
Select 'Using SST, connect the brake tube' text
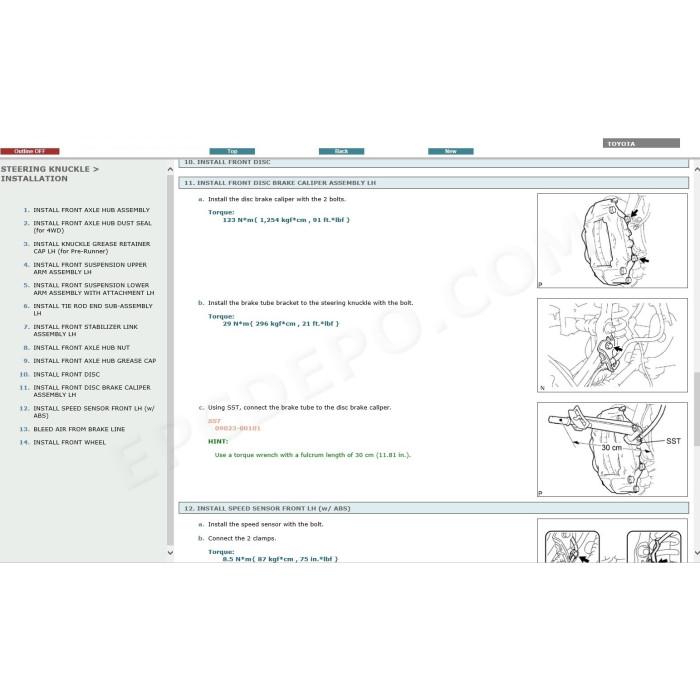pyautogui.click(x=300, y=408)
